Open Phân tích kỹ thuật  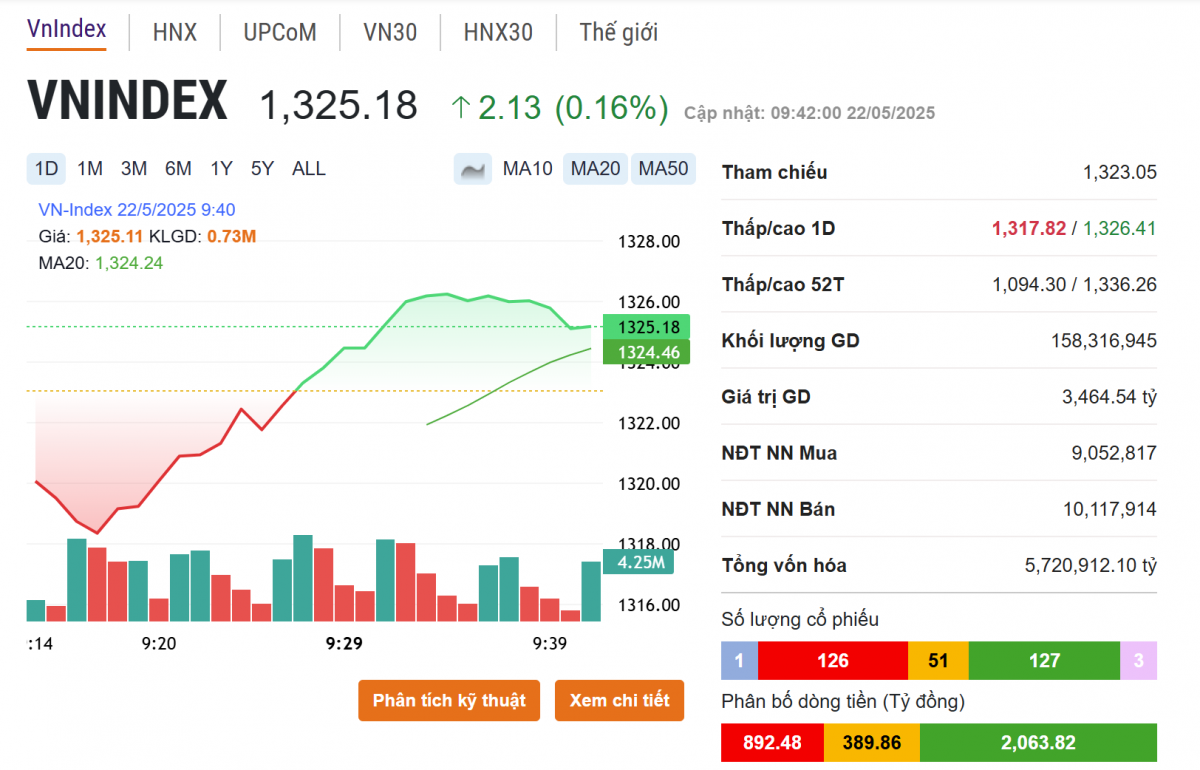point(449,700)
